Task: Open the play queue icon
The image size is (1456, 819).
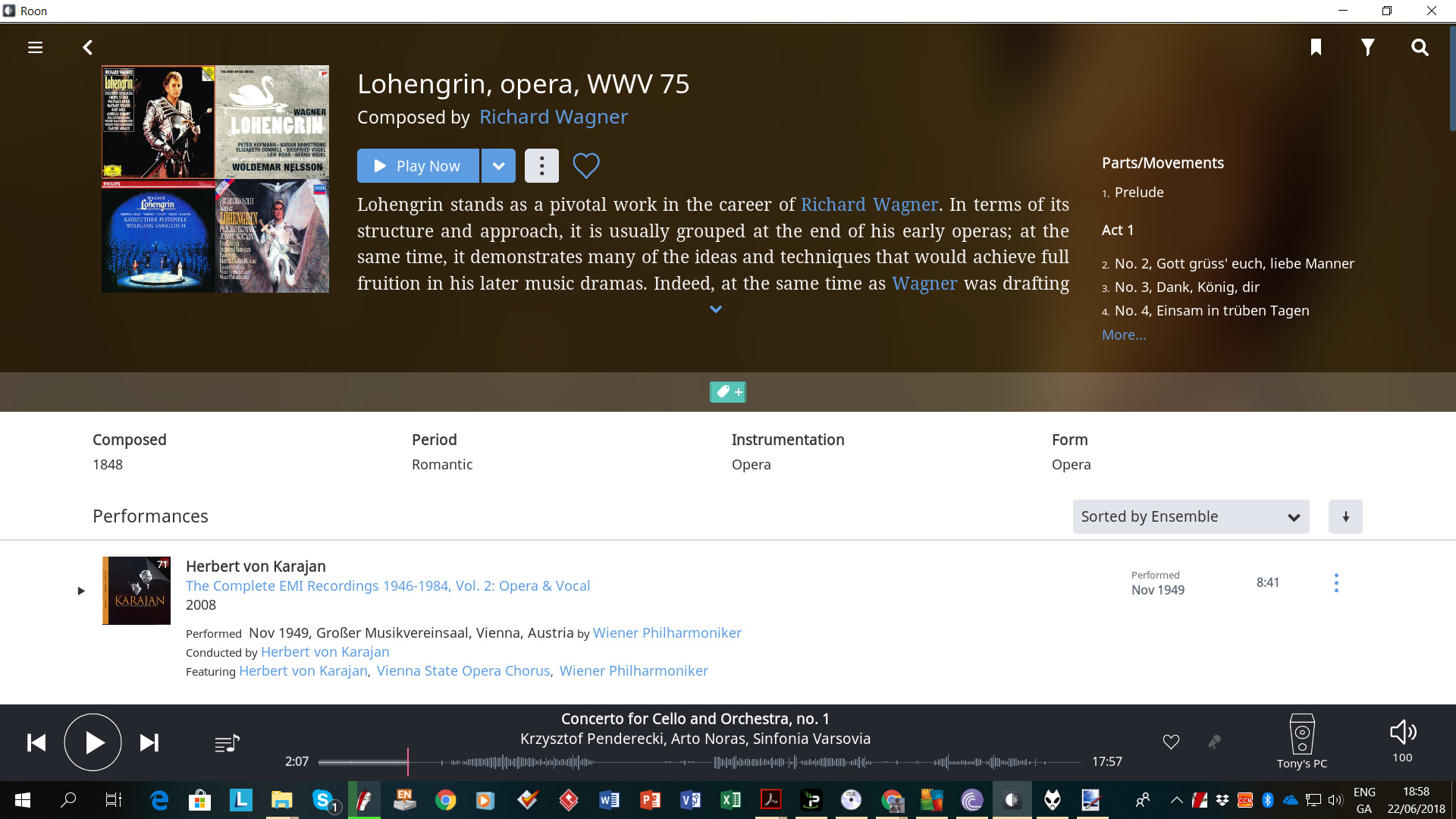Action: point(227,743)
